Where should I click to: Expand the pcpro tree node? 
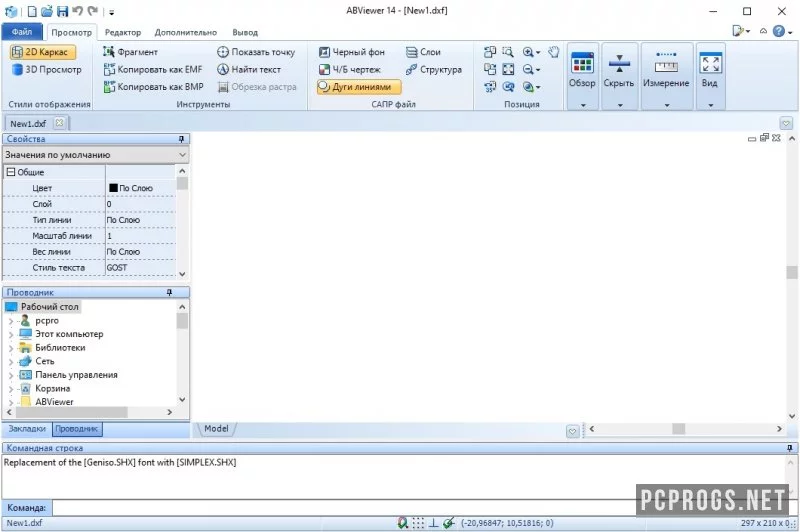pos(11,321)
